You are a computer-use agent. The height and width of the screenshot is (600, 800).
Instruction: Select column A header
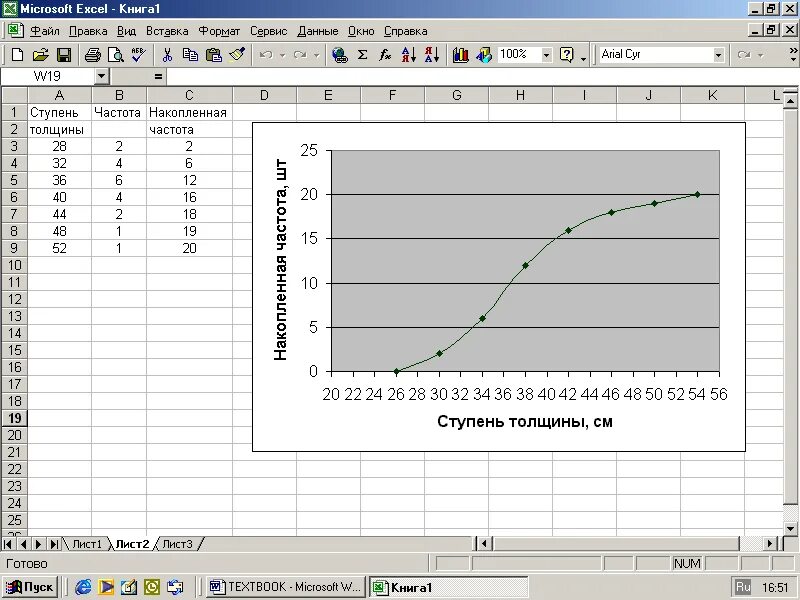[x=59, y=95]
